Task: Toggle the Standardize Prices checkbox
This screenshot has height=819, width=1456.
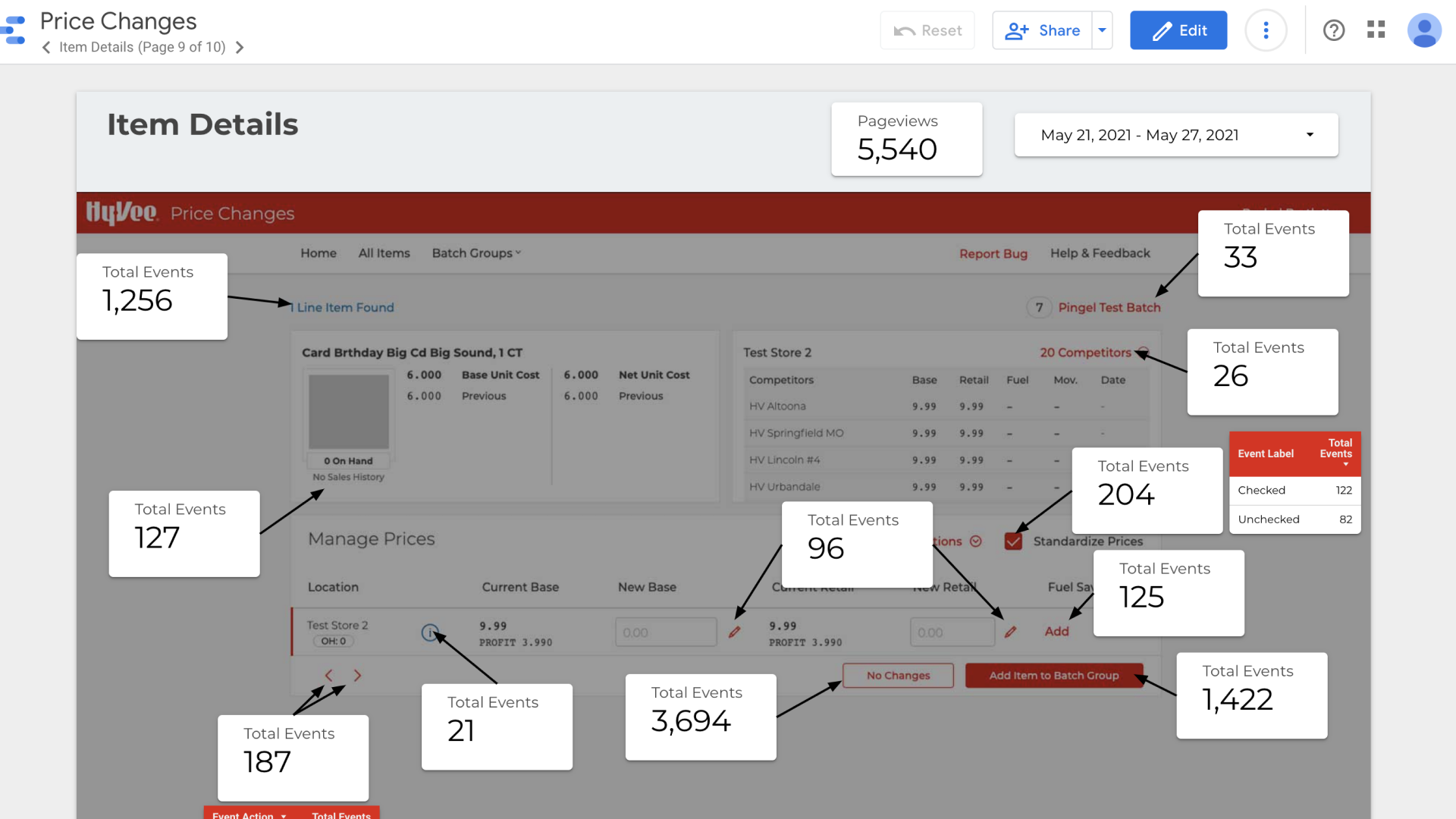Action: (1013, 541)
